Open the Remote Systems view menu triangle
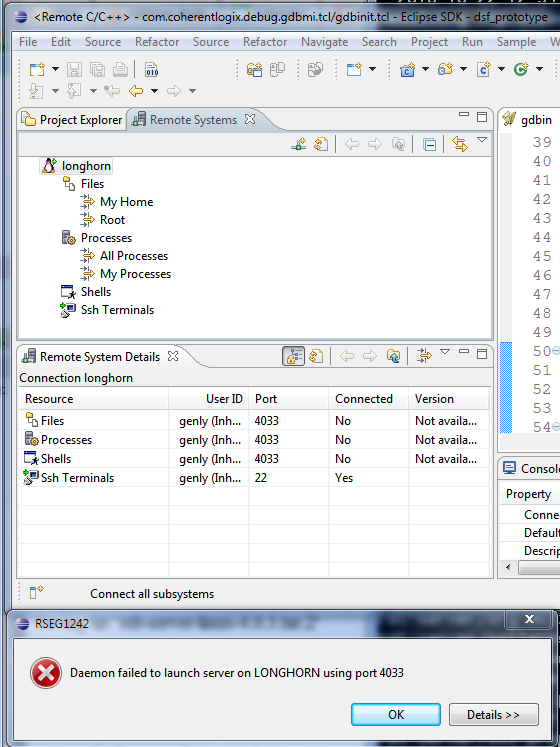Screen dimensions: 560x747 coord(482,140)
